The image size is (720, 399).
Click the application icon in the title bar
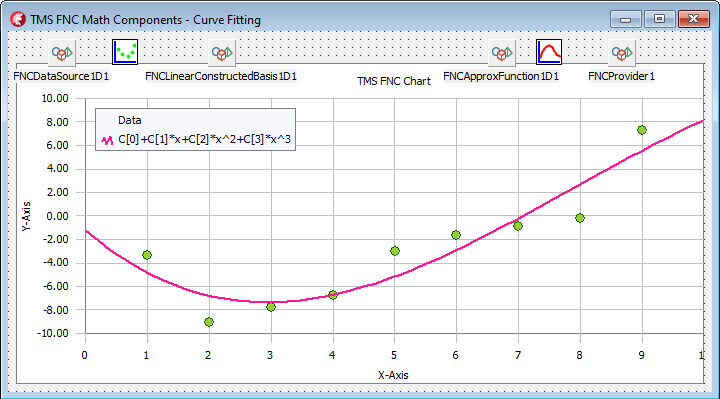[x=18, y=19]
